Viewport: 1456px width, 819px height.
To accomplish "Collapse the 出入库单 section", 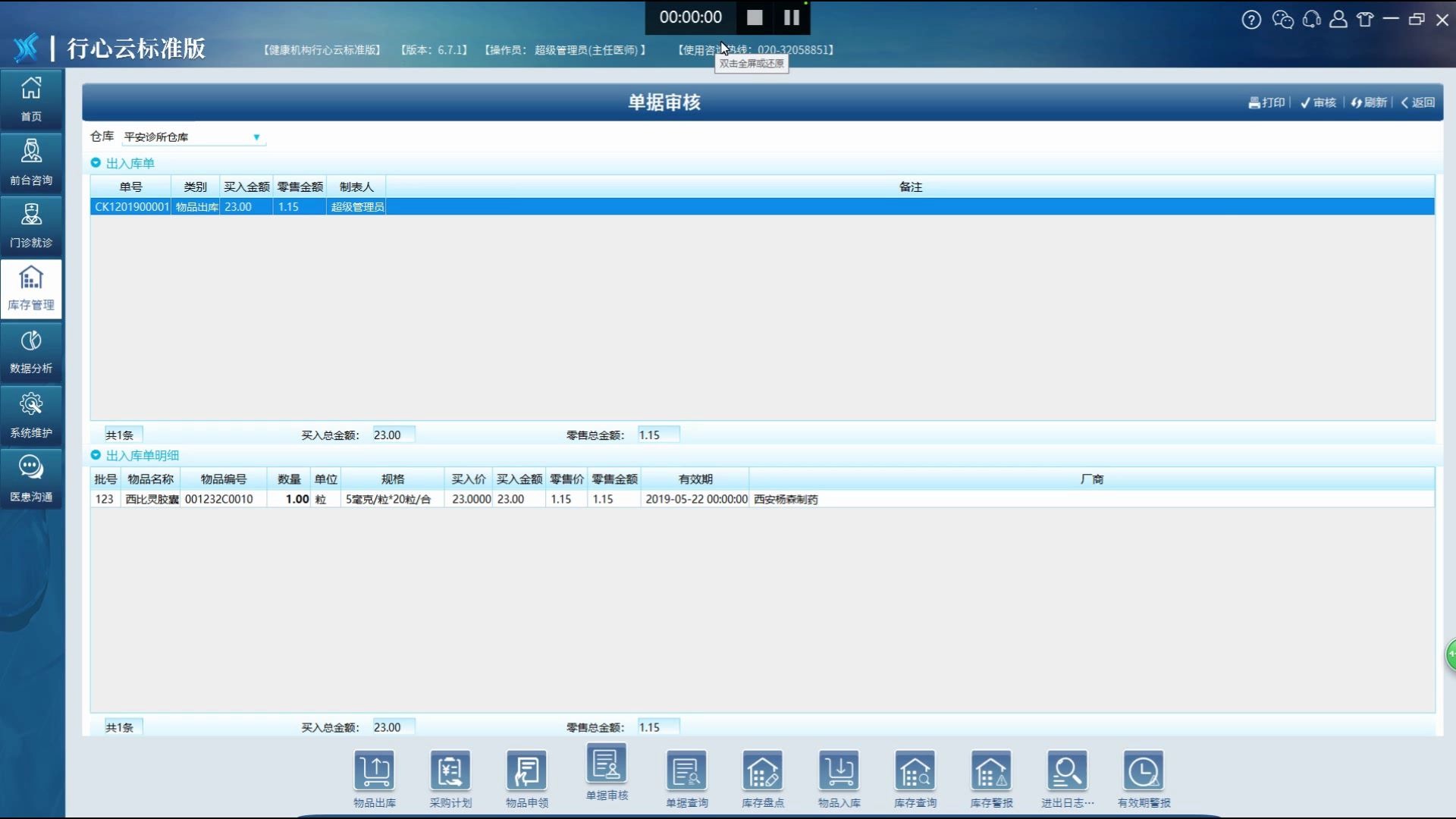I will coord(96,163).
